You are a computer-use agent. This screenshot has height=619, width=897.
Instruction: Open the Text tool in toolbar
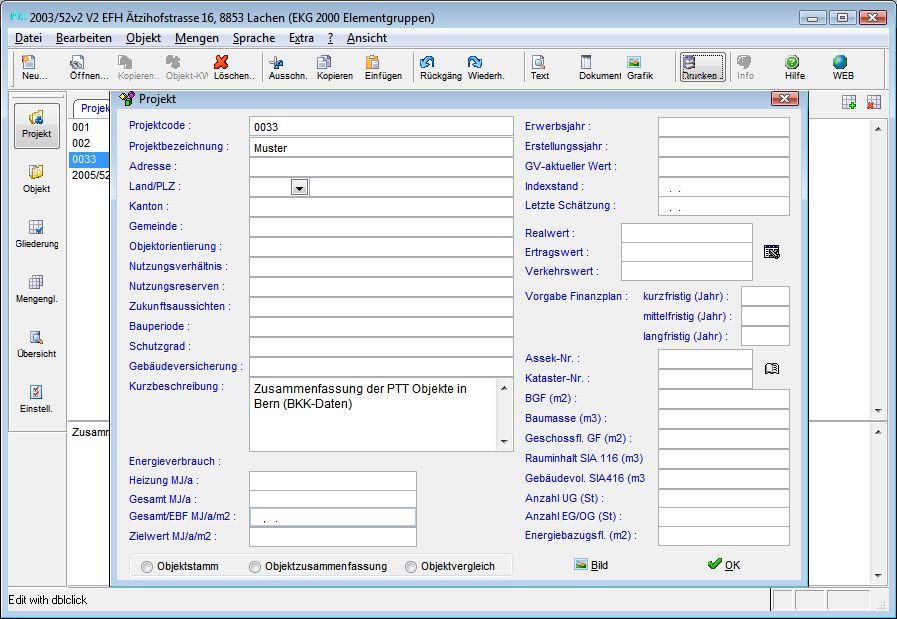539,67
